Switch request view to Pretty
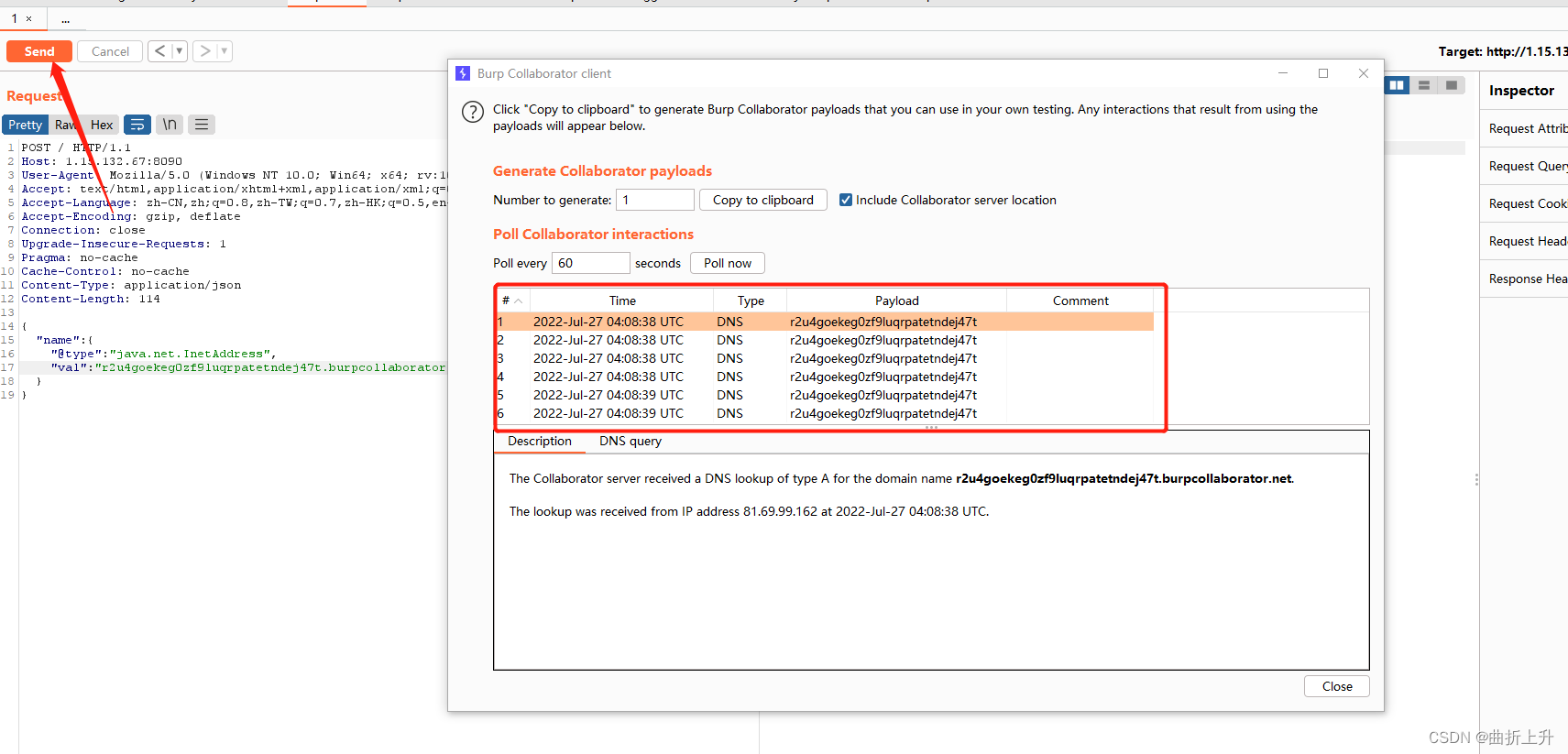Screen dimensions: 1568x754 click(x=26, y=125)
